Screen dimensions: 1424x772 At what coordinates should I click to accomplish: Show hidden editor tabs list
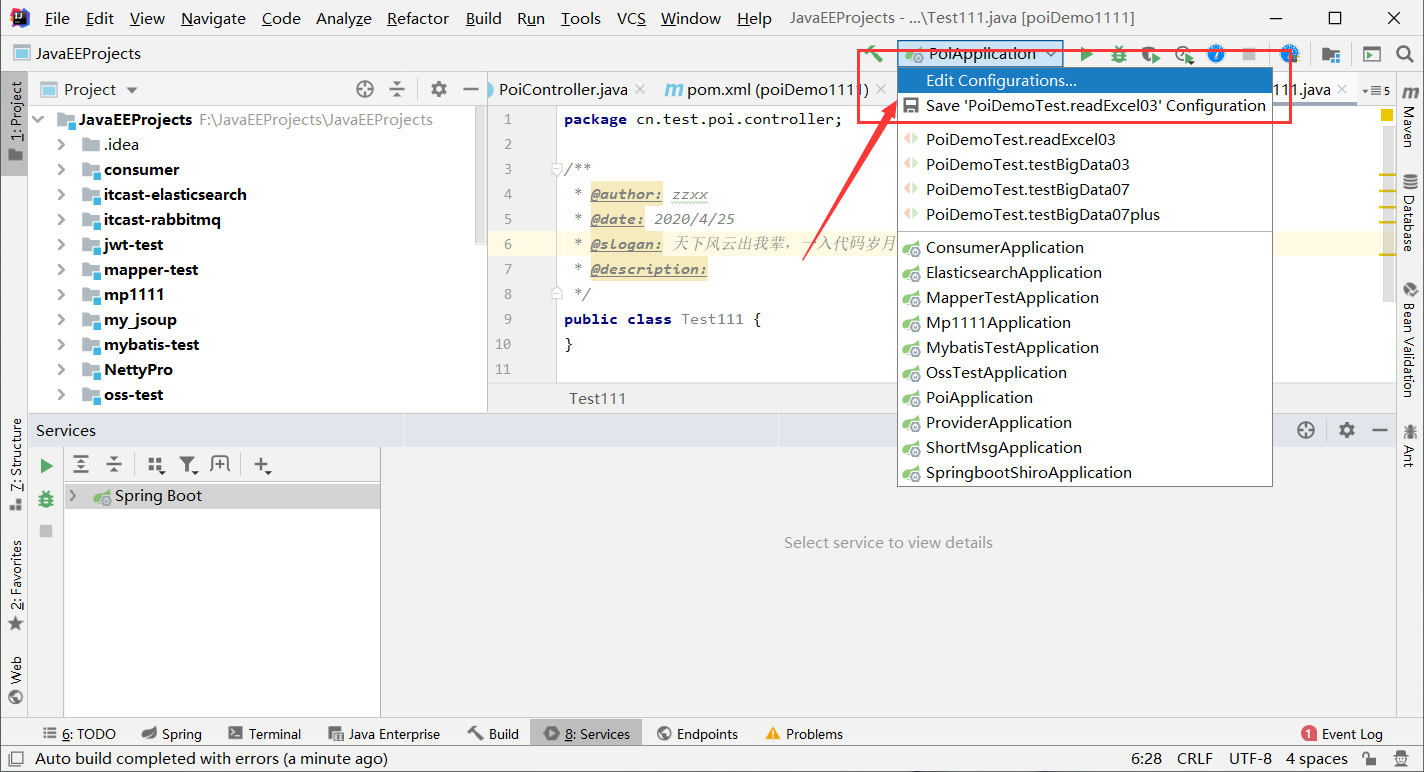click(x=1377, y=90)
